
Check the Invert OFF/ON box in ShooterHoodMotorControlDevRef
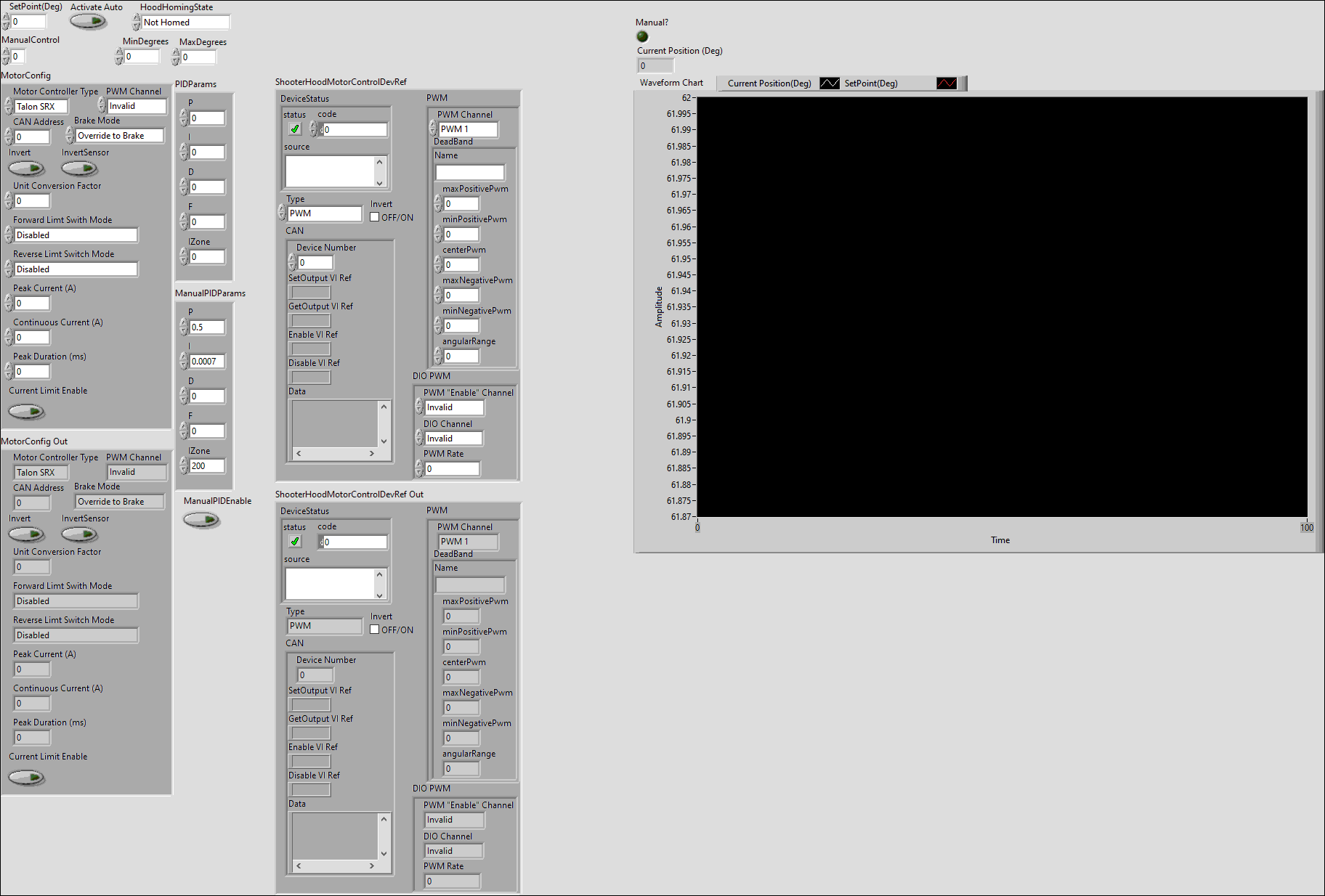click(375, 217)
